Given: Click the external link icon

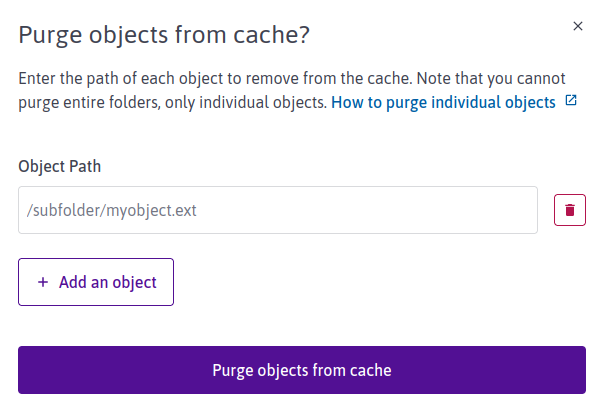Looking at the screenshot, I should 571,102.
